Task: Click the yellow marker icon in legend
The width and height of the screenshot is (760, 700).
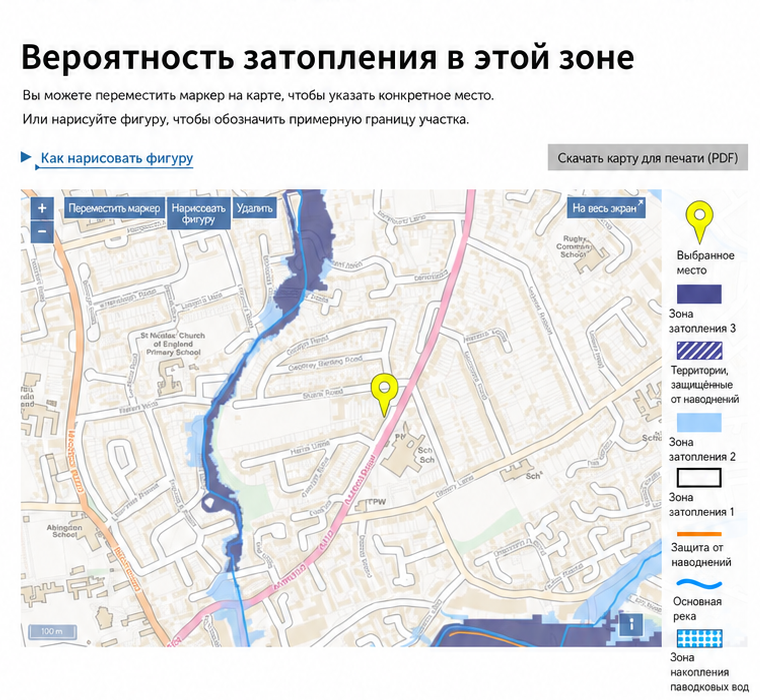Action: coord(699,223)
